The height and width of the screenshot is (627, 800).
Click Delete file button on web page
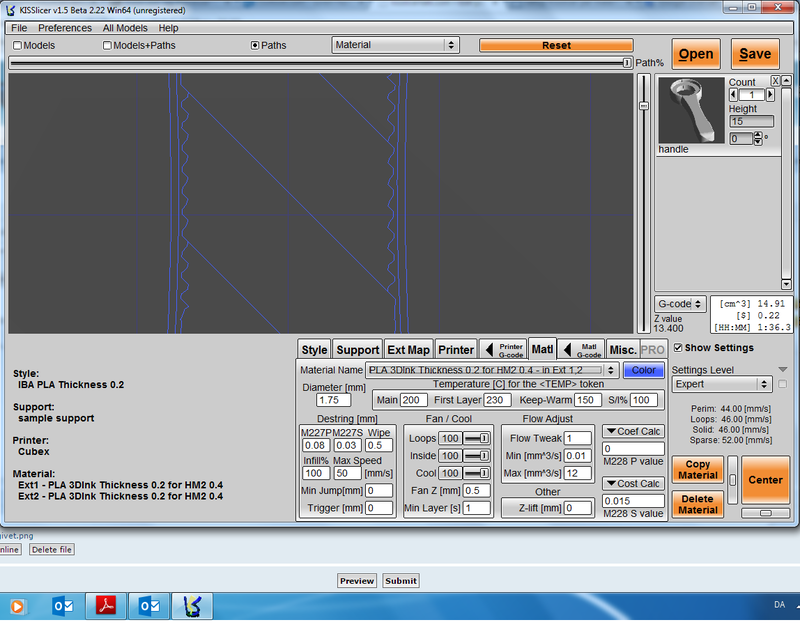click(x=52, y=549)
